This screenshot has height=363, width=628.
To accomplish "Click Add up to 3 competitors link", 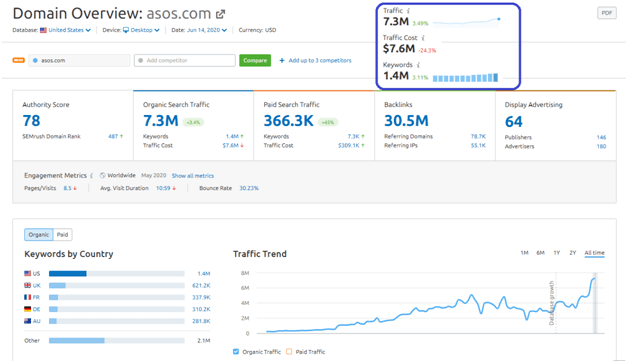I will [320, 60].
